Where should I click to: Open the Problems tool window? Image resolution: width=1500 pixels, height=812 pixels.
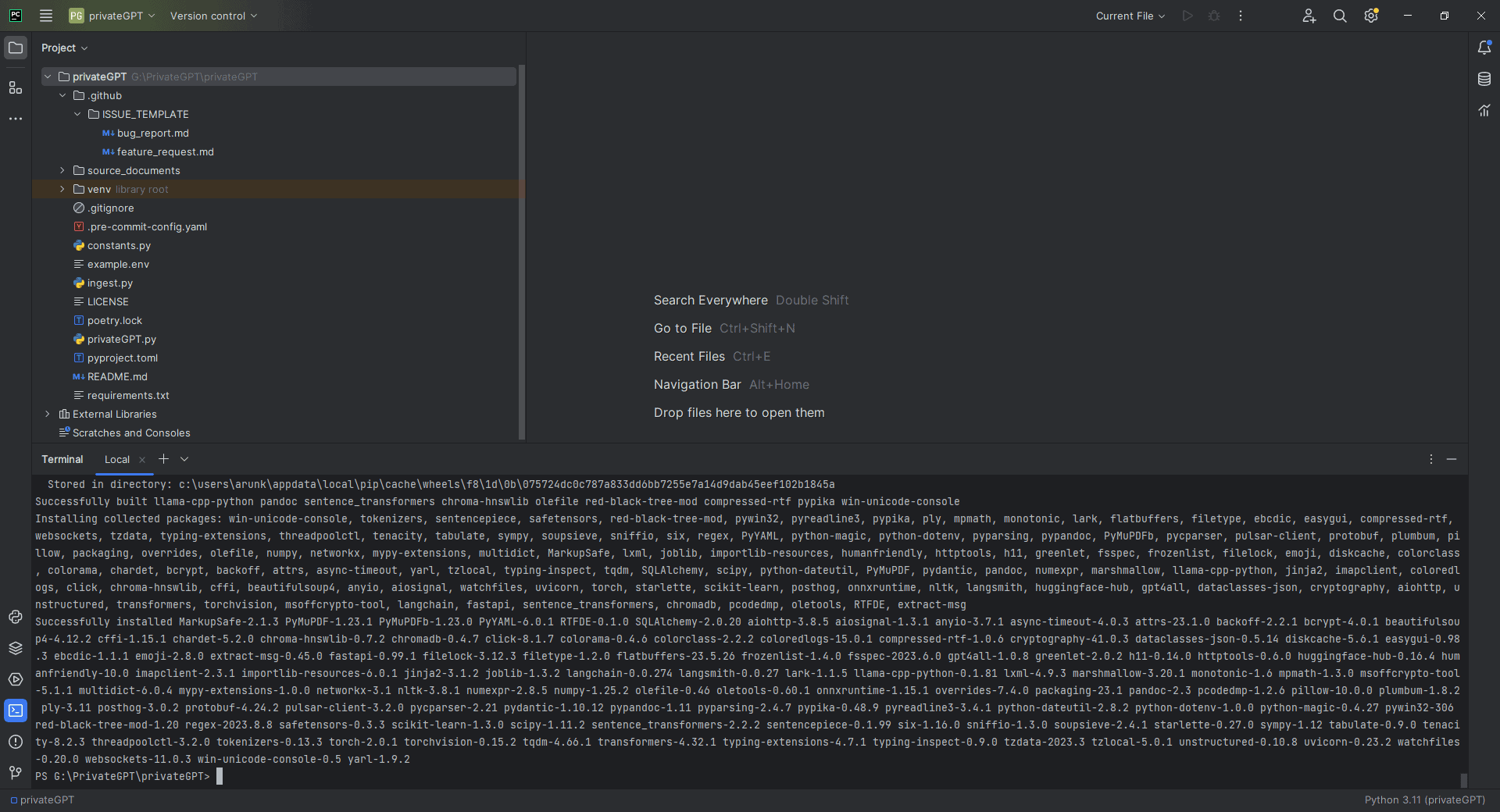(x=16, y=742)
